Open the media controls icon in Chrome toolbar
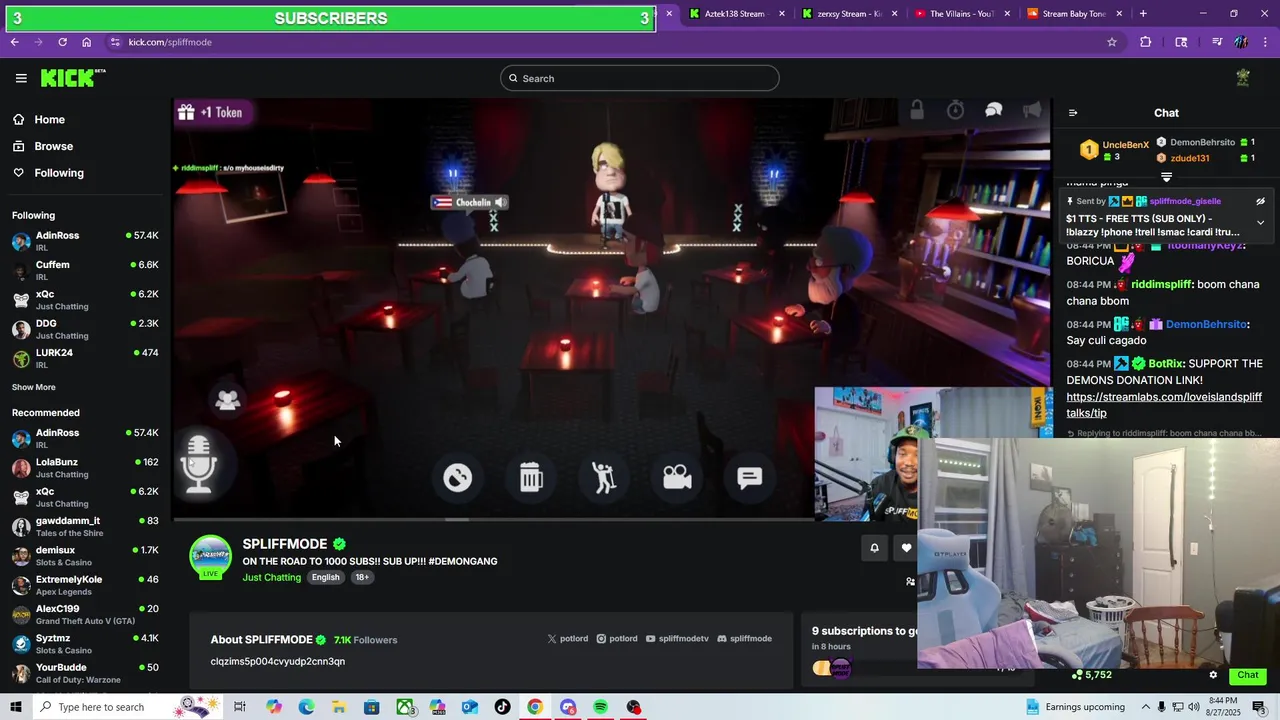The image size is (1280, 720). pyautogui.click(x=1217, y=42)
